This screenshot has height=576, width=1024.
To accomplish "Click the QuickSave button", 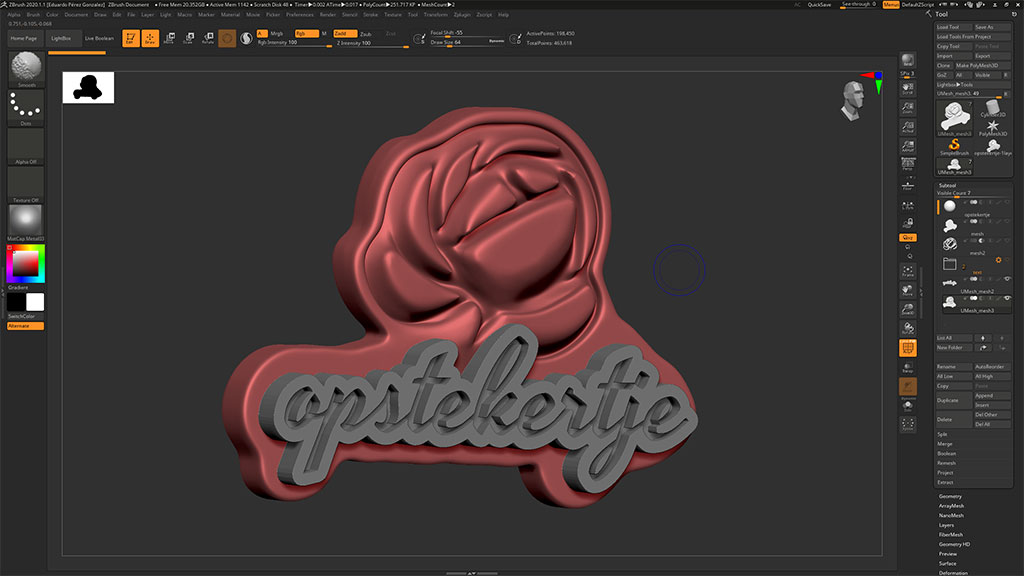I will (820, 5).
